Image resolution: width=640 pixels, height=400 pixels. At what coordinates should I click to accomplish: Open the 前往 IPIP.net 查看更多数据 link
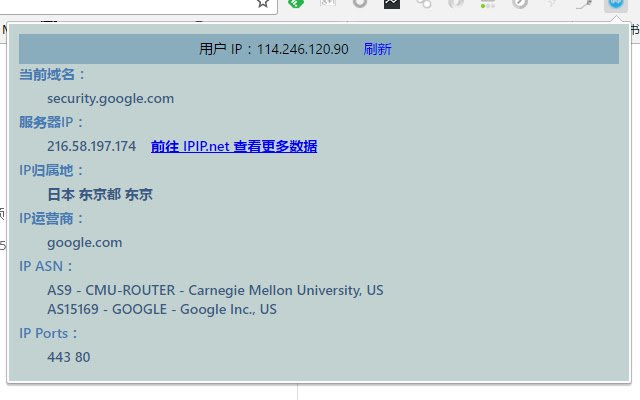pyautogui.click(x=234, y=146)
